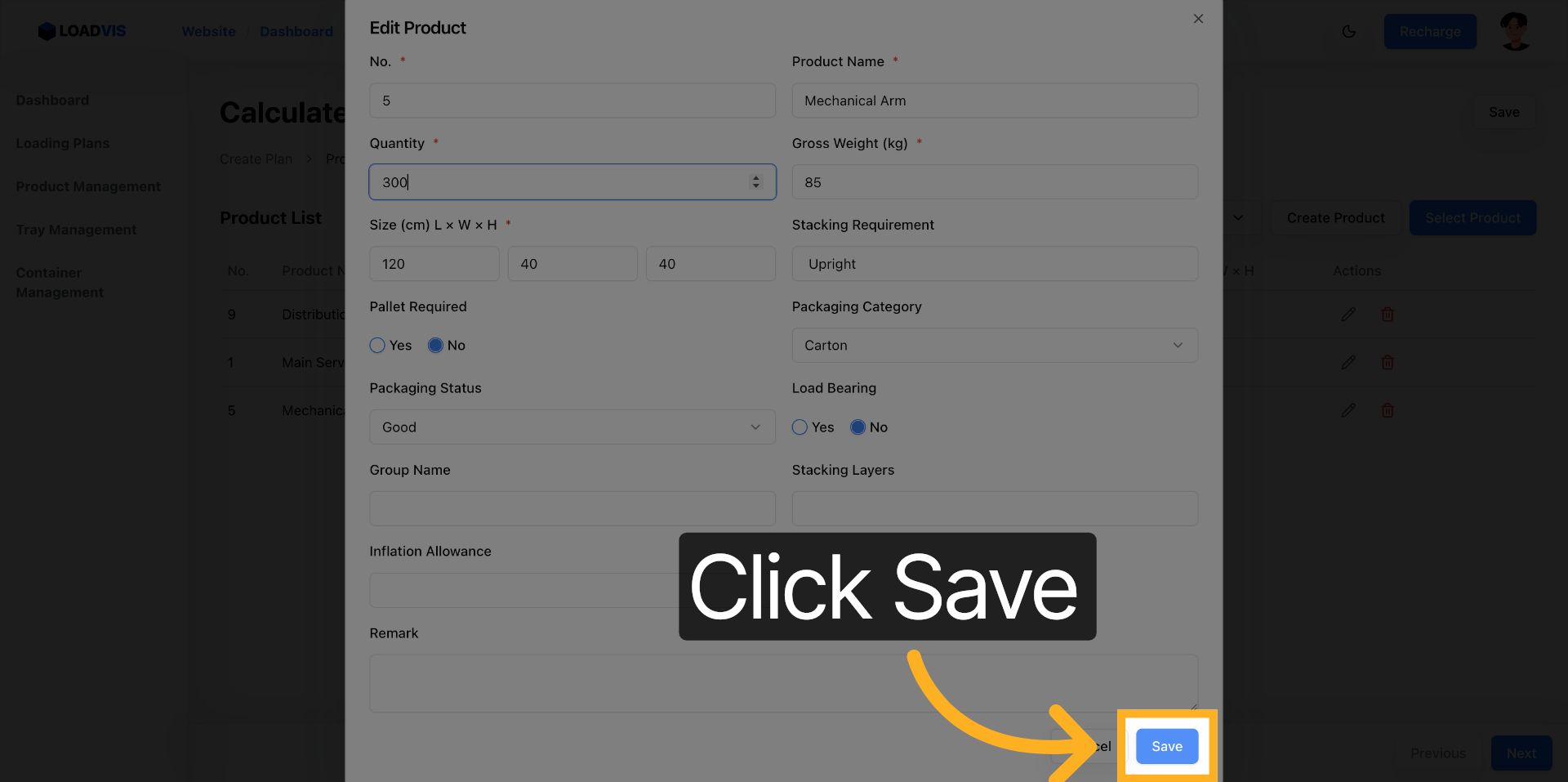Click pencil icon for Main Server row

click(x=1348, y=362)
